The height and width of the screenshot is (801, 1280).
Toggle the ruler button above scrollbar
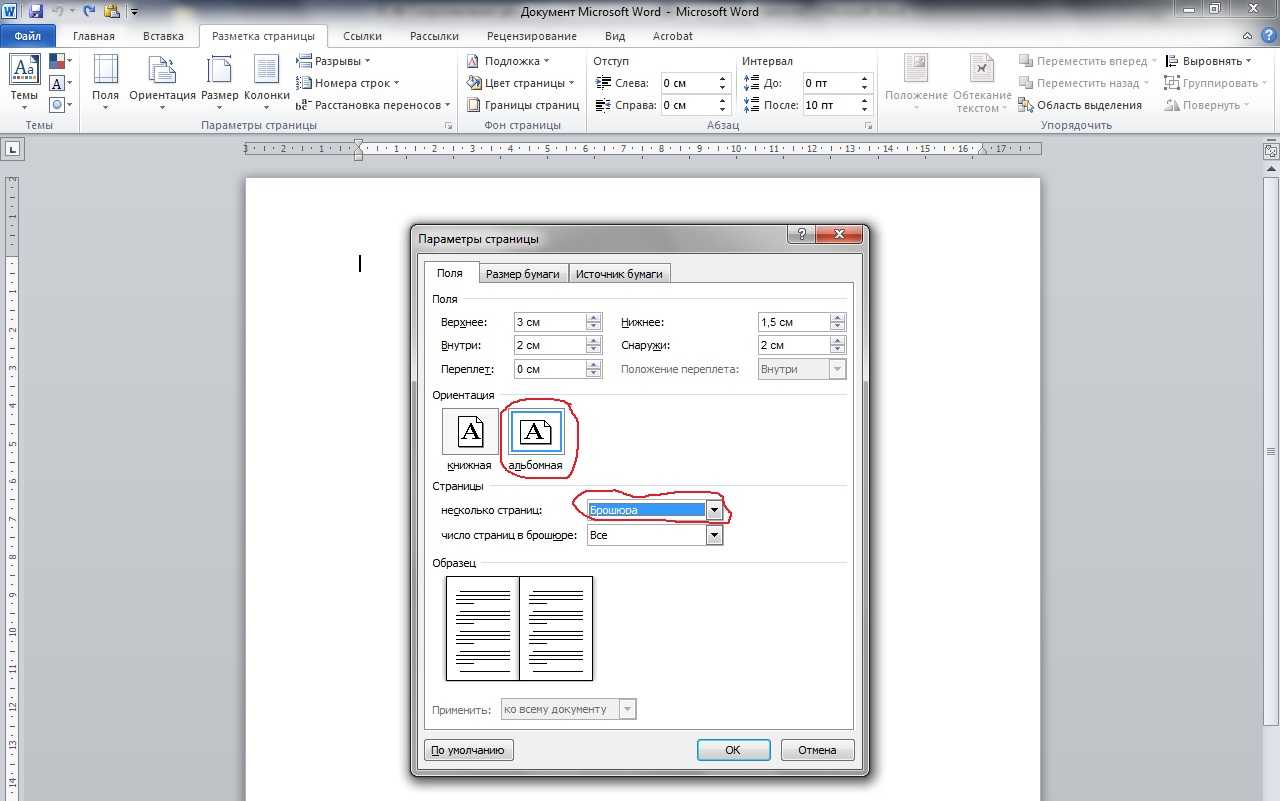click(x=1271, y=150)
